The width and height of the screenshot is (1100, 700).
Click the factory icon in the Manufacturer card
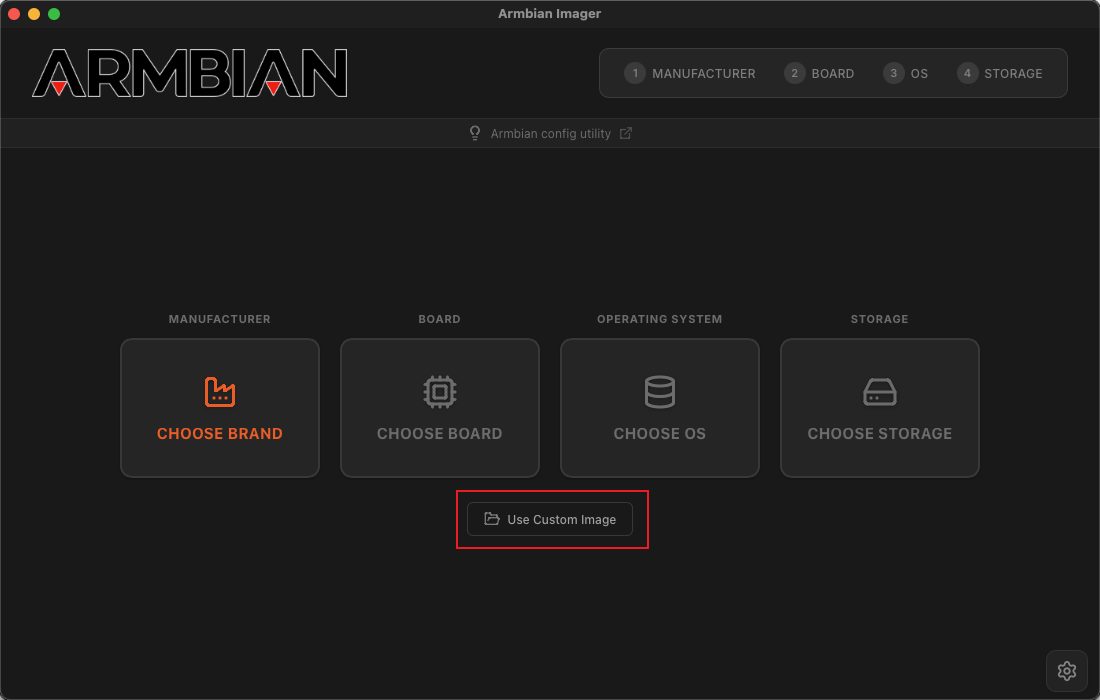[220, 392]
